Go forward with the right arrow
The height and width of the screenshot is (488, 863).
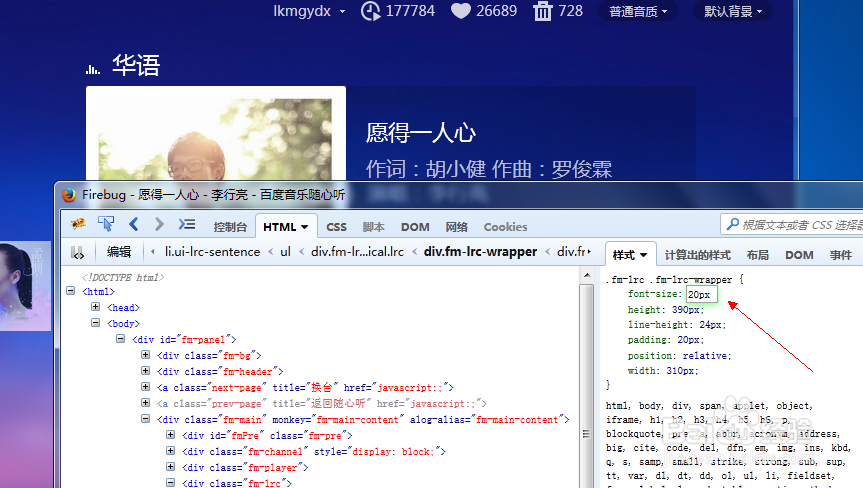160,224
